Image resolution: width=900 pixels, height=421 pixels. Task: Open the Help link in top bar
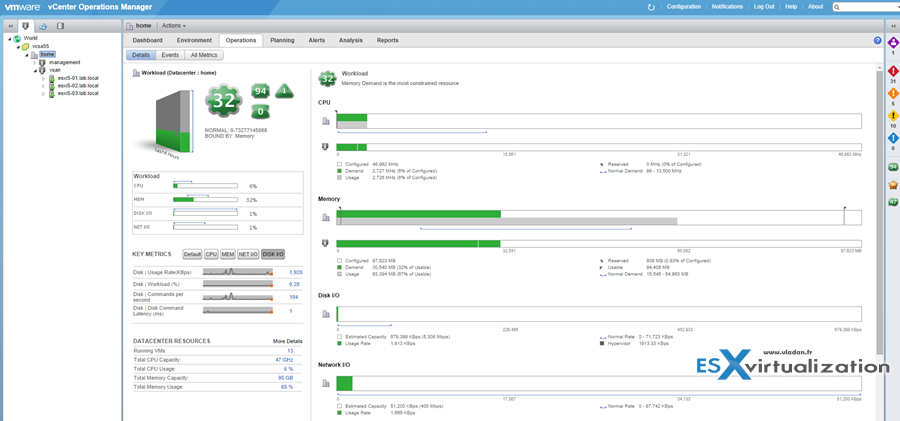coord(791,7)
